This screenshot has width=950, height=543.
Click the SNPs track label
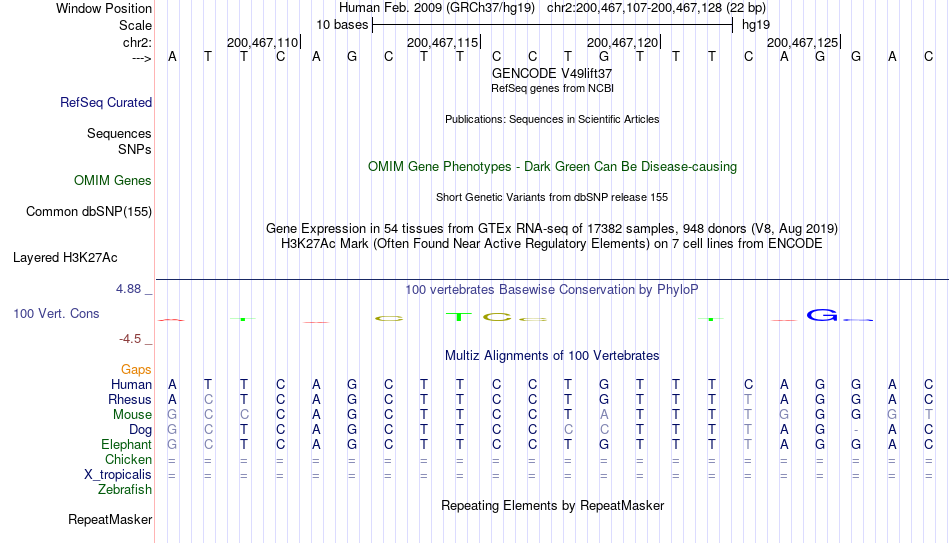tap(135, 149)
